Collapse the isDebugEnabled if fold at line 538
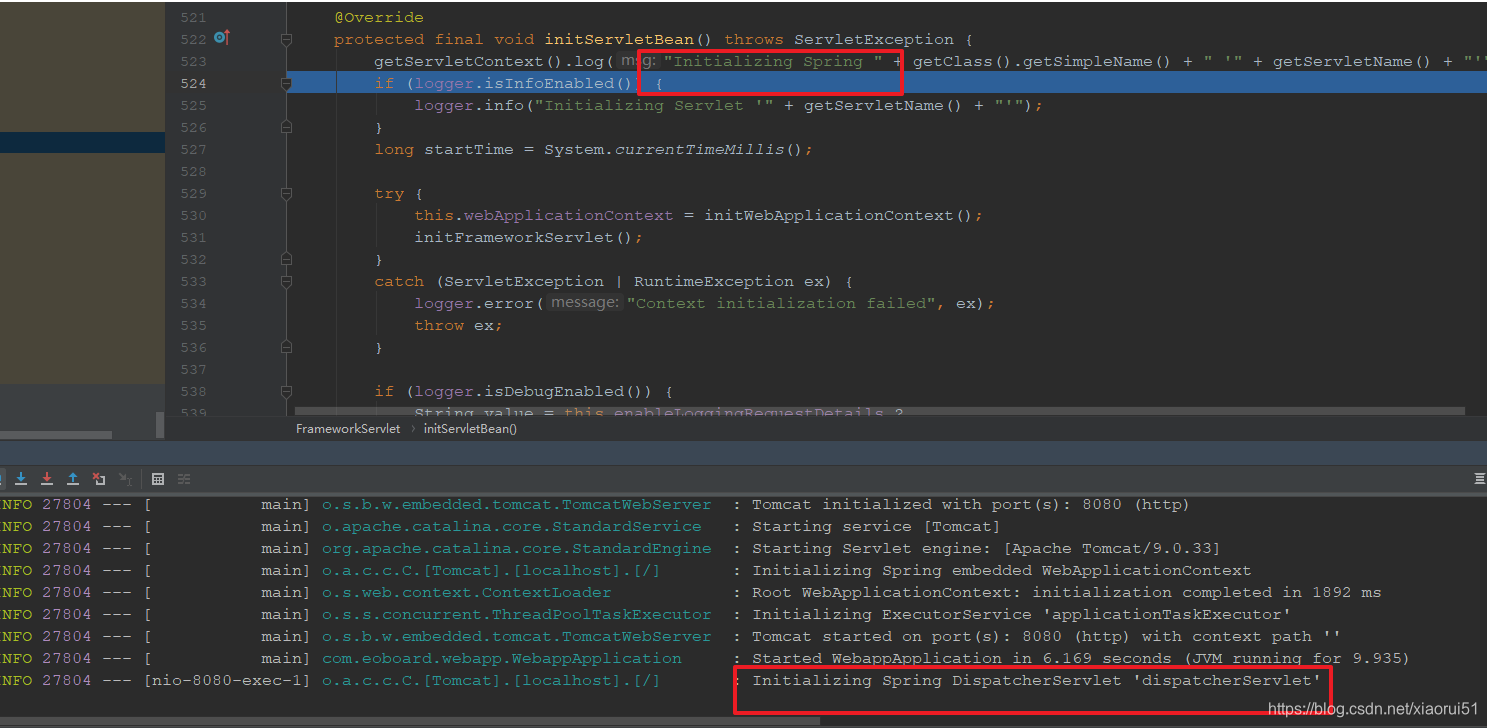This screenshot has height=728, width=1487. [x=287, y=391]
